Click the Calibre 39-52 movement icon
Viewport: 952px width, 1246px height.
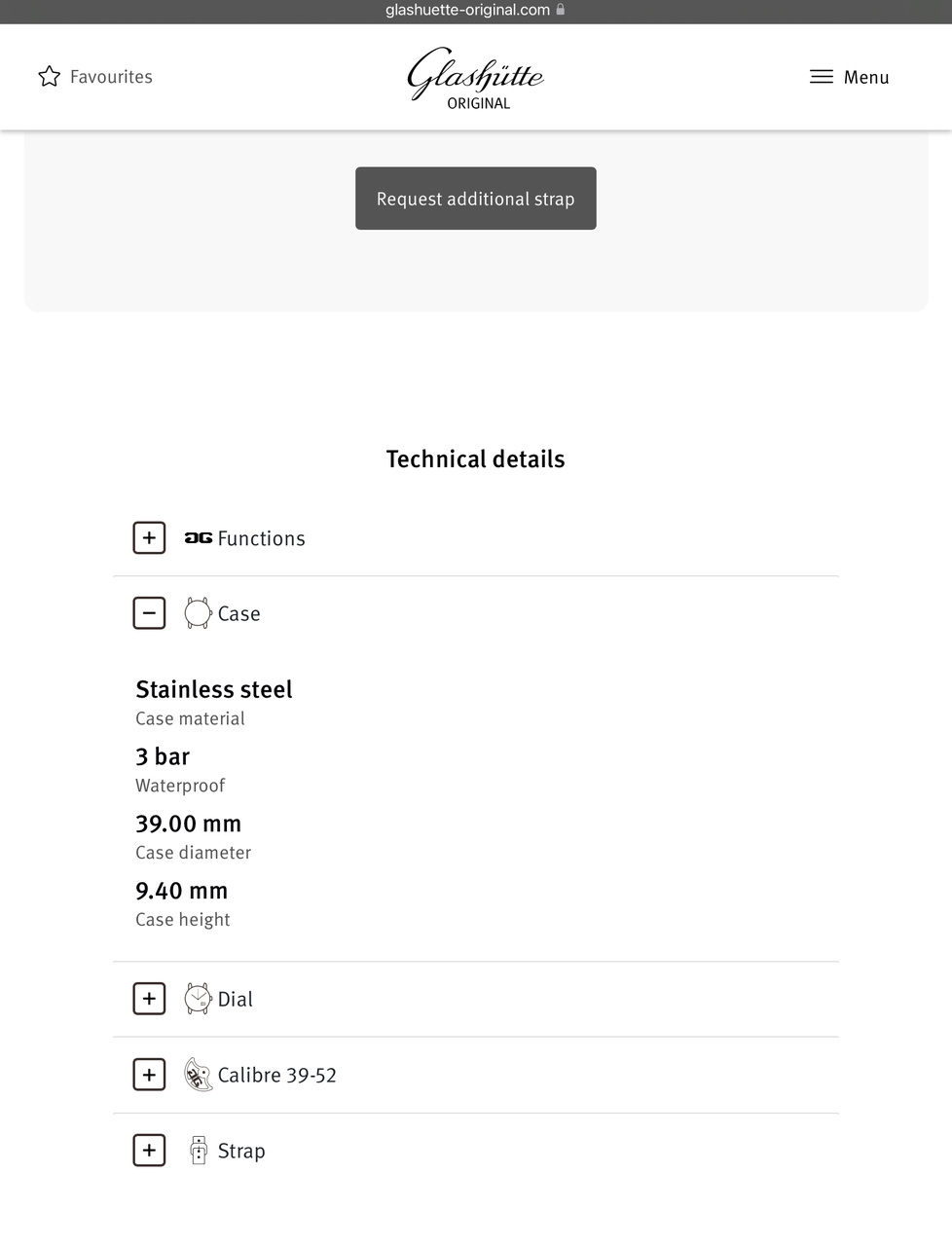click(x=199, y=1075)
